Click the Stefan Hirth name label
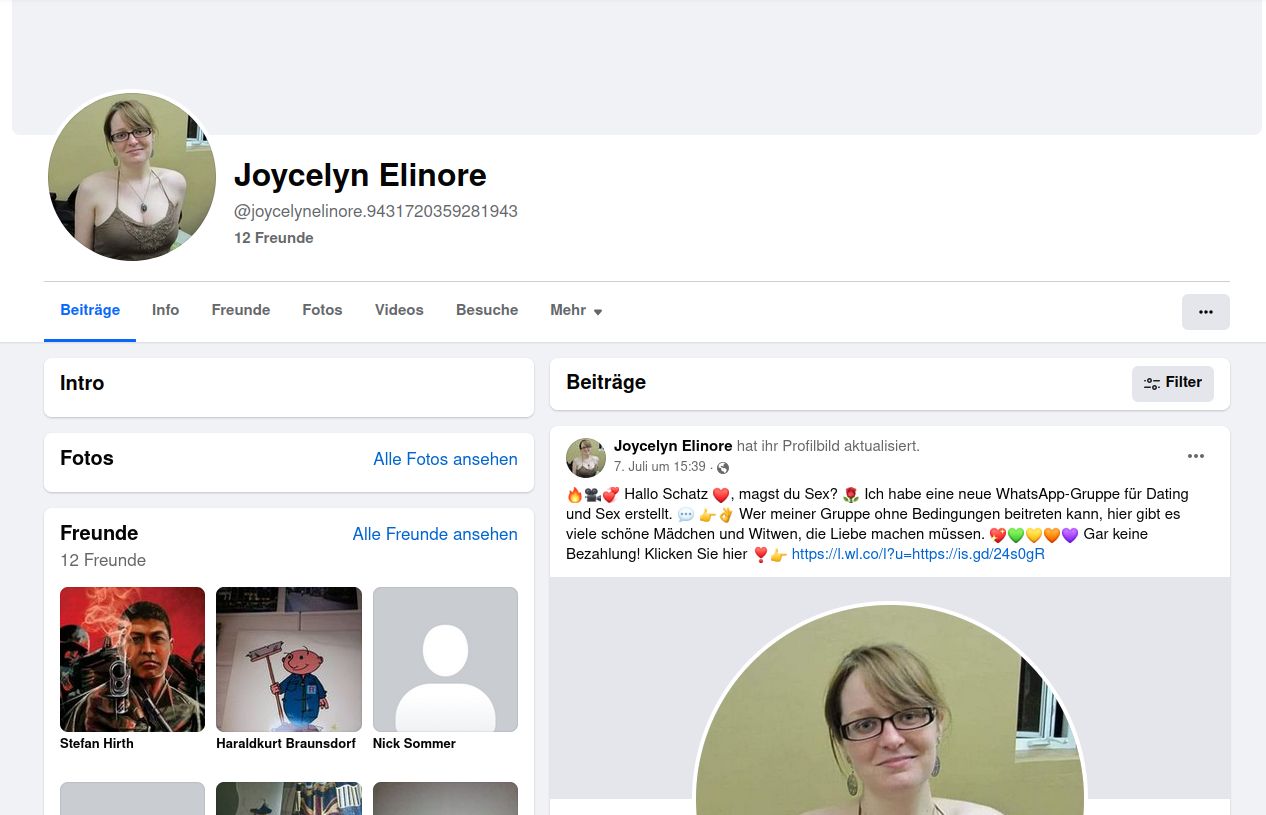The height and width of the screenshot is (815, 1266). pos(97,743)
